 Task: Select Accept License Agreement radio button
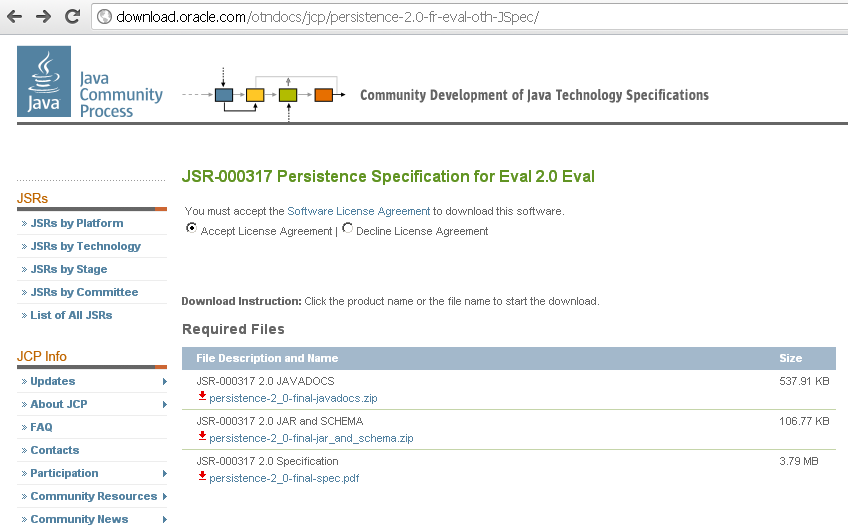point(191,229)
